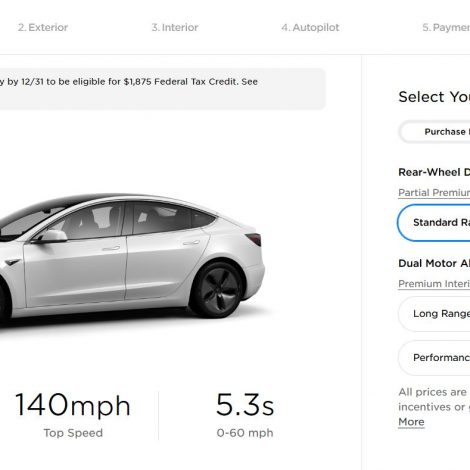Viewport: 470px width, 470px height.
Task: Pick the Performance option
Action: coord(434,358)
